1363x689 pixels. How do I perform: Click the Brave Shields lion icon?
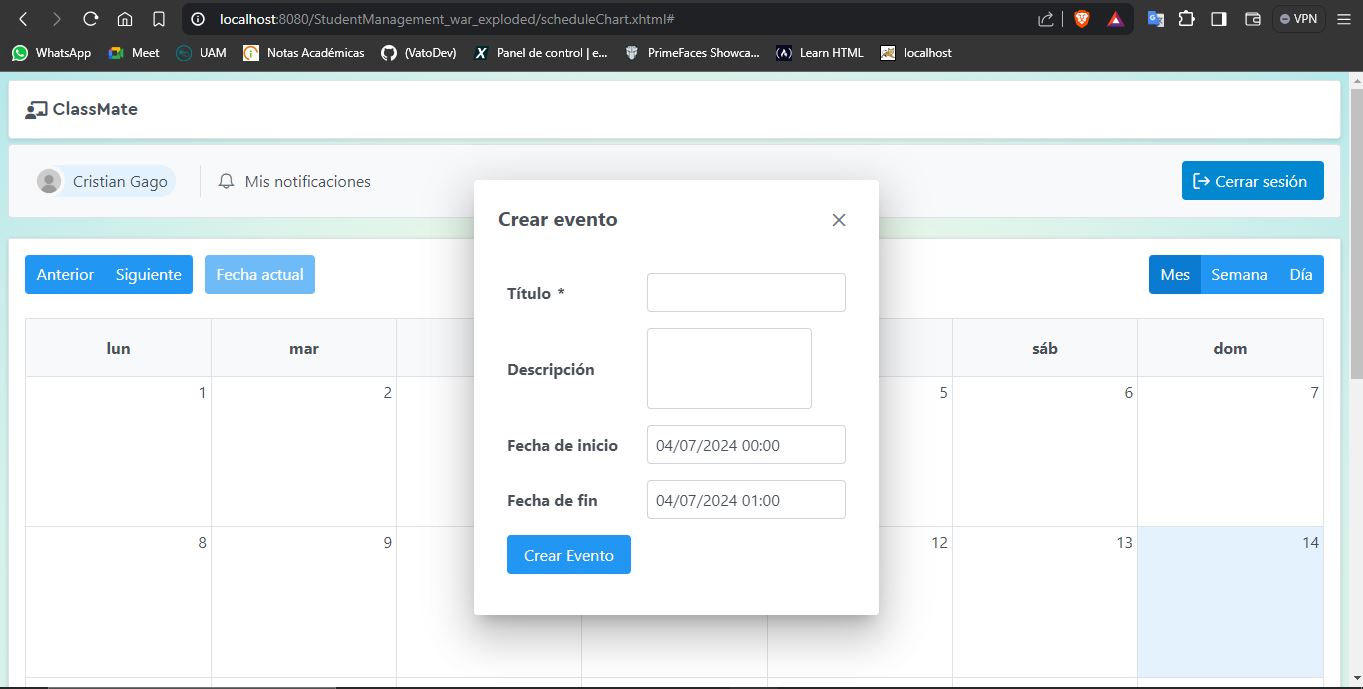coord(1081,19)
